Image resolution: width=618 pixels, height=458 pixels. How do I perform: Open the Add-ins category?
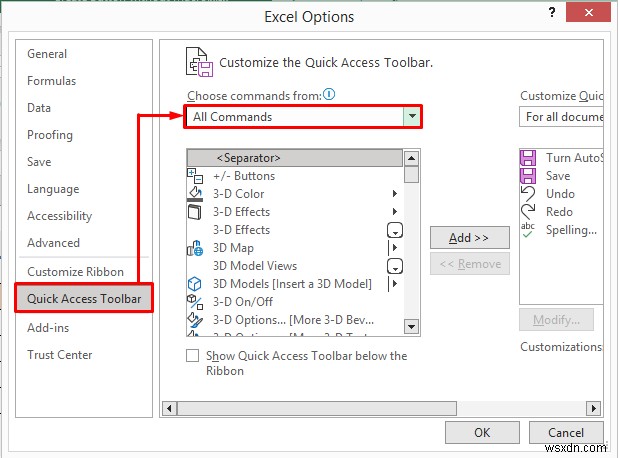coord(48,328)
